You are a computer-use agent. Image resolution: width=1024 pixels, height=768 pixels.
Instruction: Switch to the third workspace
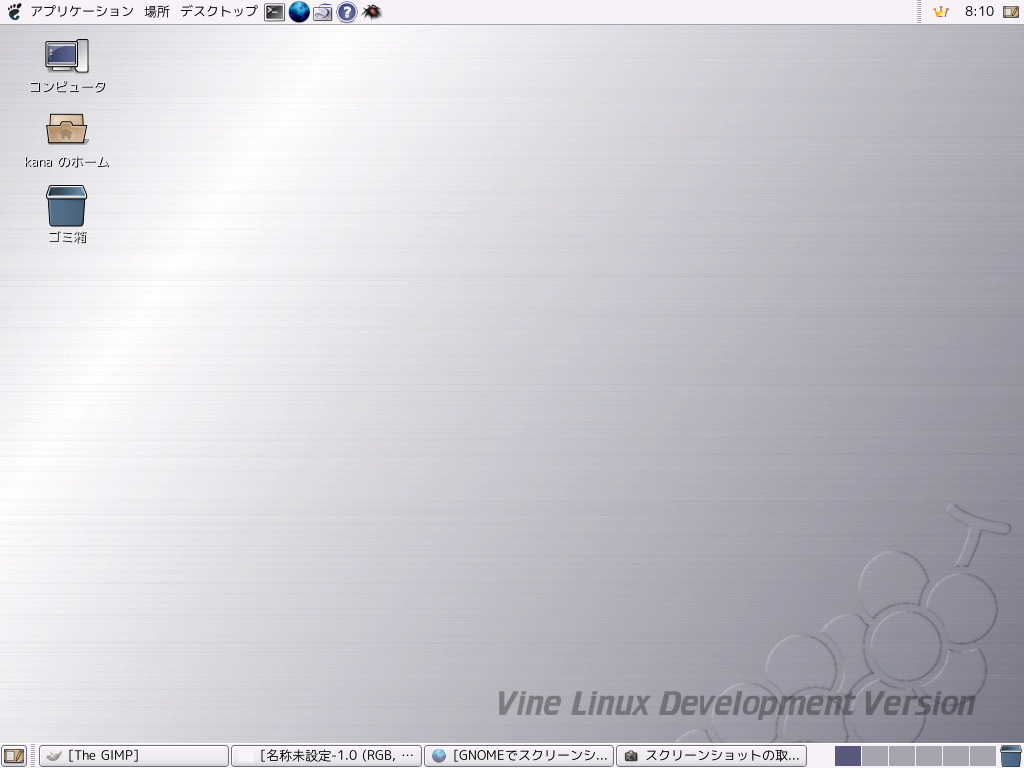click(901, 756)
